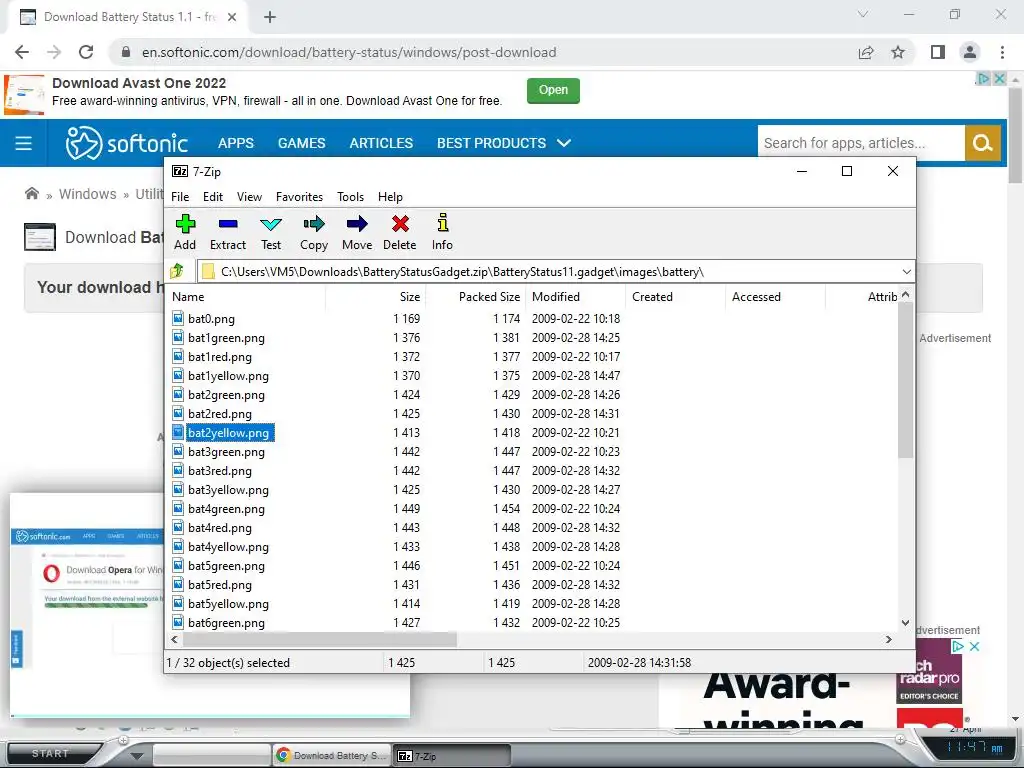1024x768 pixels.
Task: Click the START button on taskbar
Action: (51, 754)
